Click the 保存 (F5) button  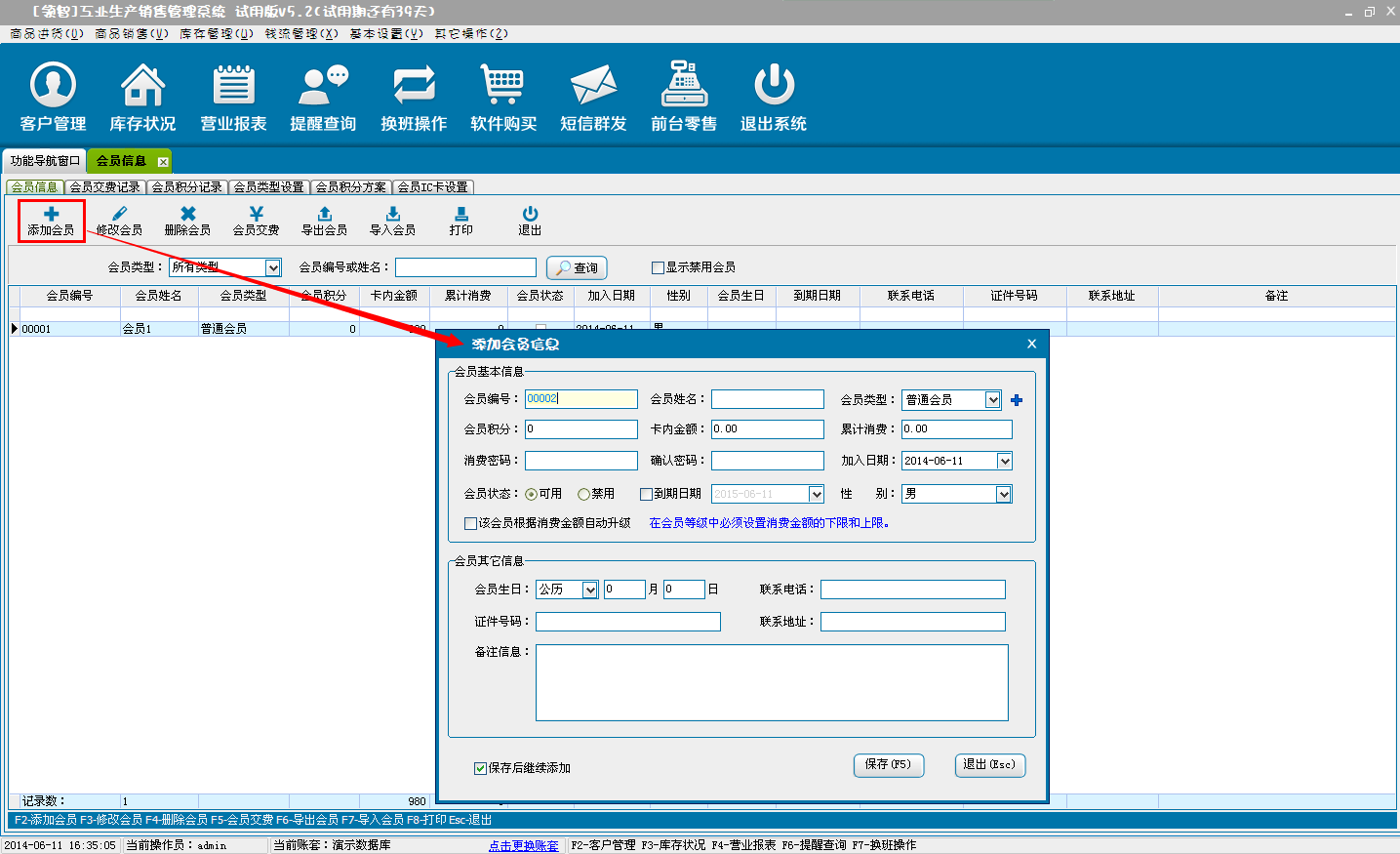(888, 765)
